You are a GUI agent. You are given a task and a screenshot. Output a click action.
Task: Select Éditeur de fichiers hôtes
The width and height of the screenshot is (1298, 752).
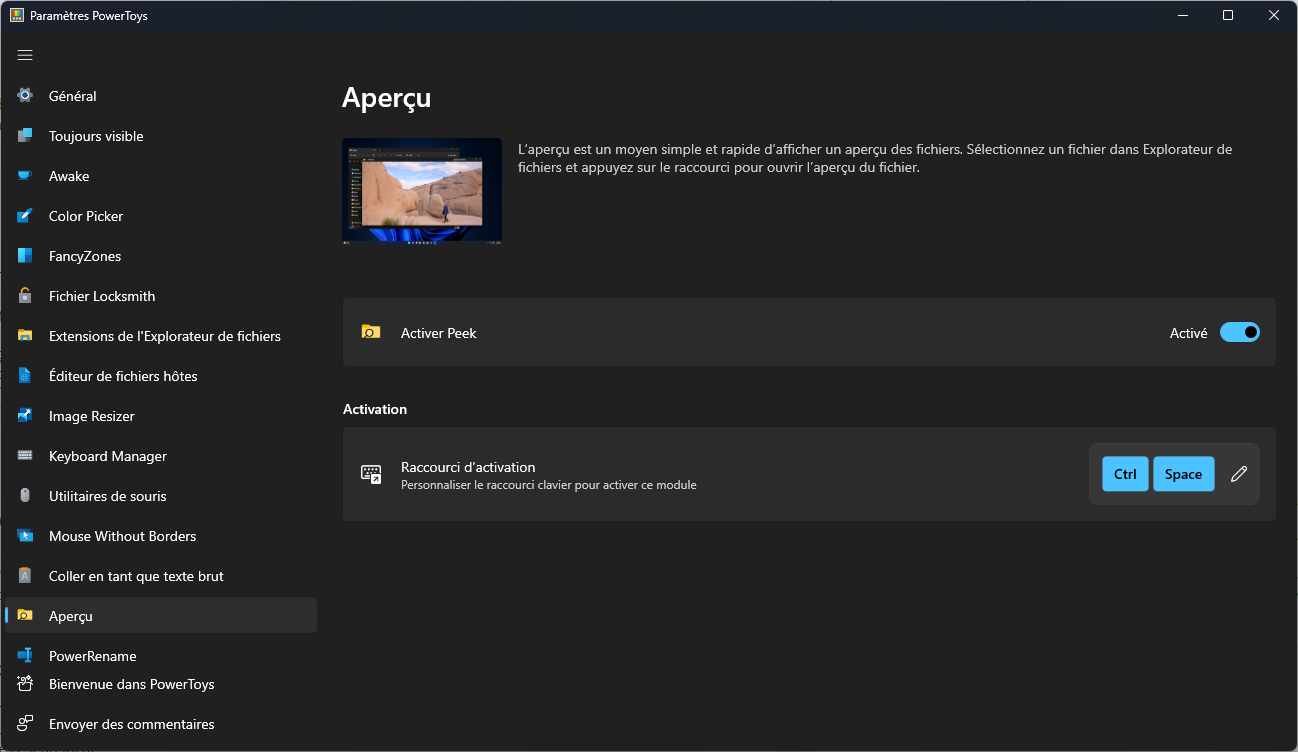click(x=161, y=376)
